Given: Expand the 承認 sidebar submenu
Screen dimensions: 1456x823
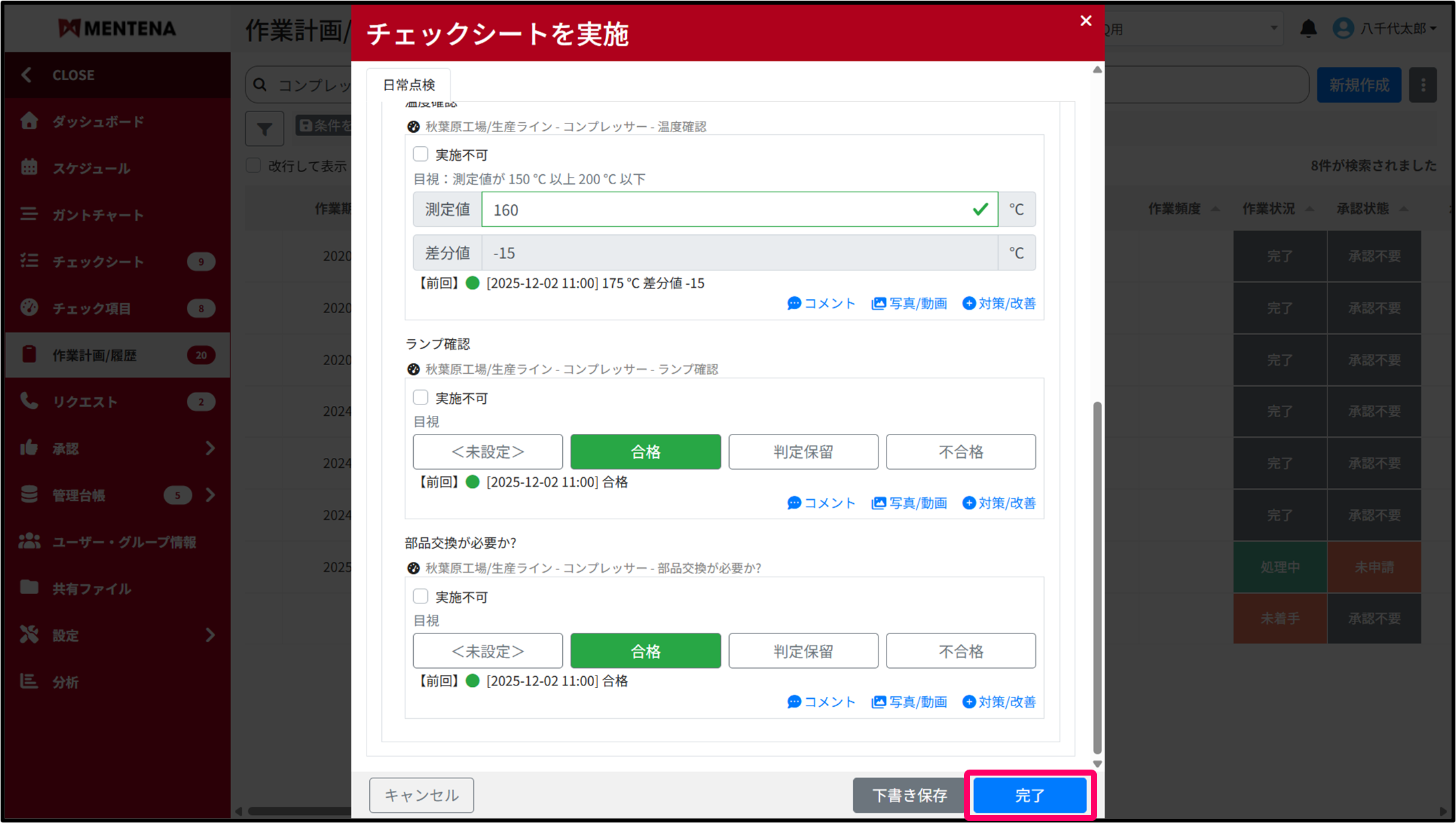Looking at the screenshot, I should [210, 448].
